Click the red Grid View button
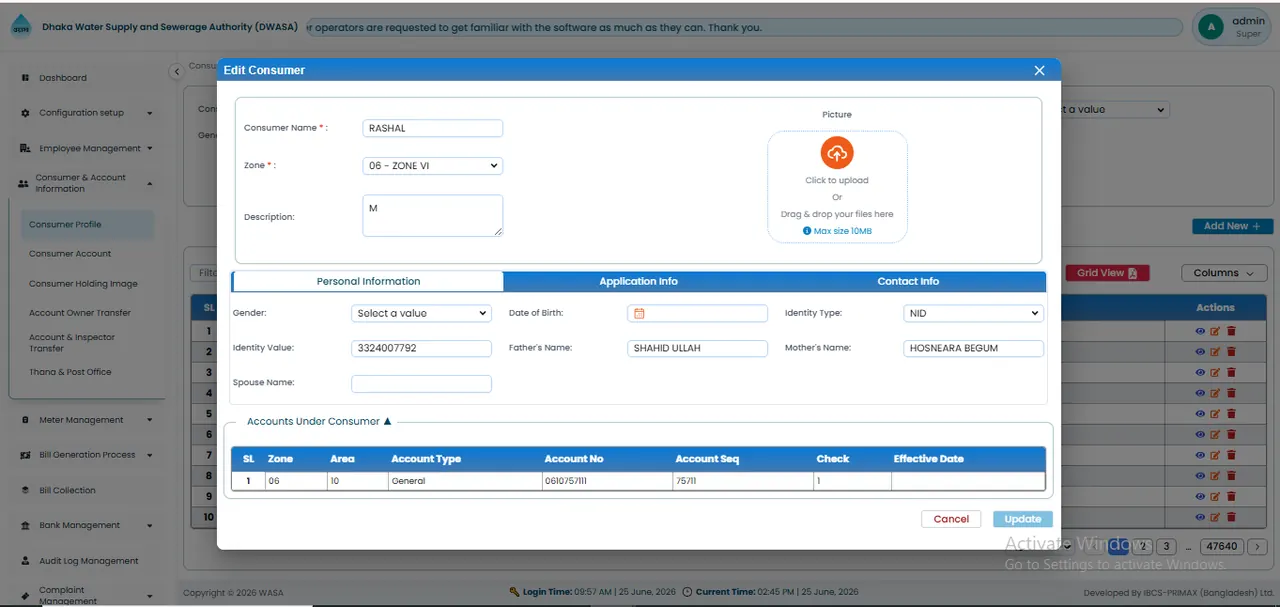1280x607 pixels. click(x=1107, y=273)
